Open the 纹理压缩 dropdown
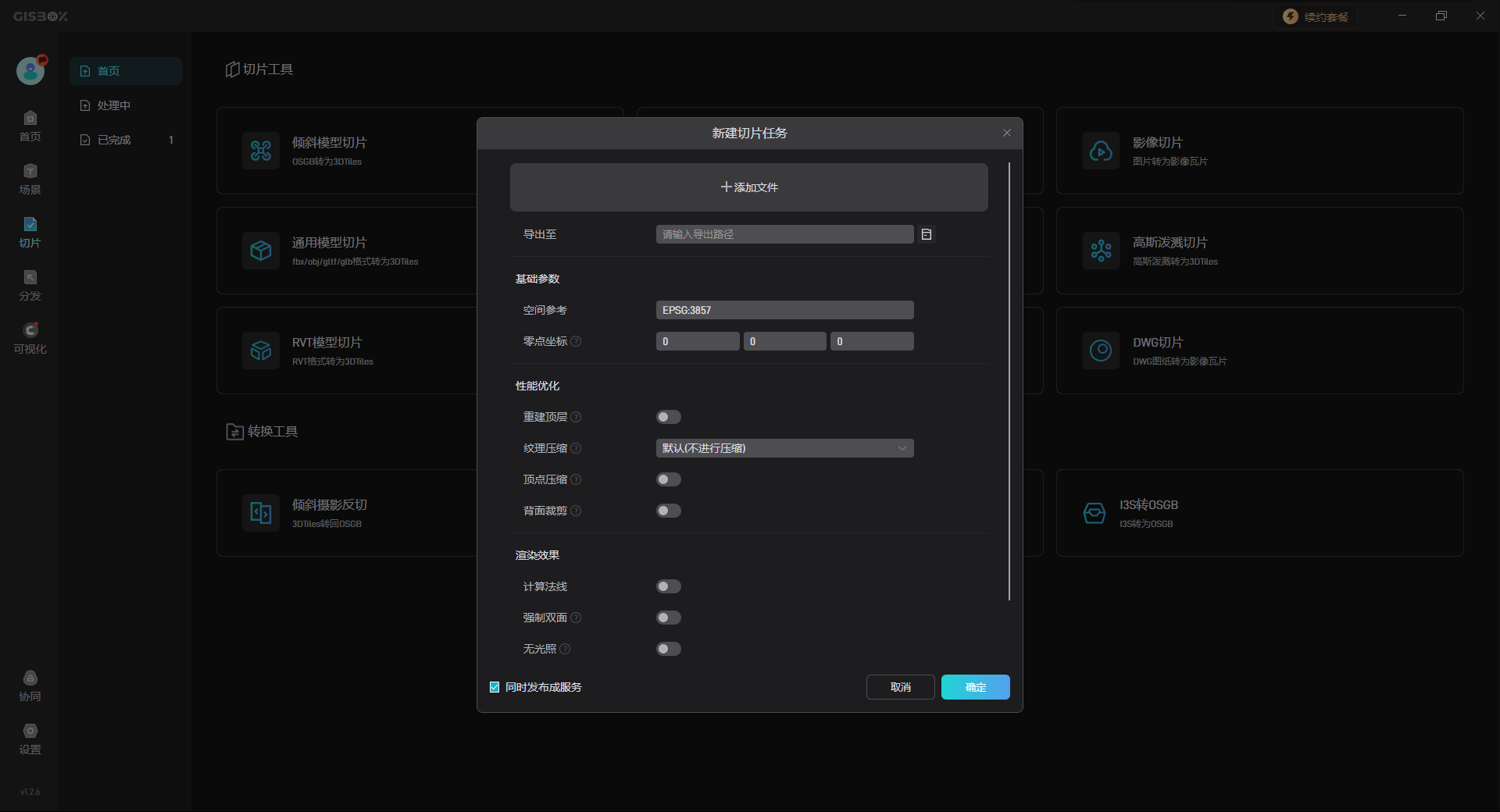The width and height of the screenshot is (1500, 812). (784, 448)
